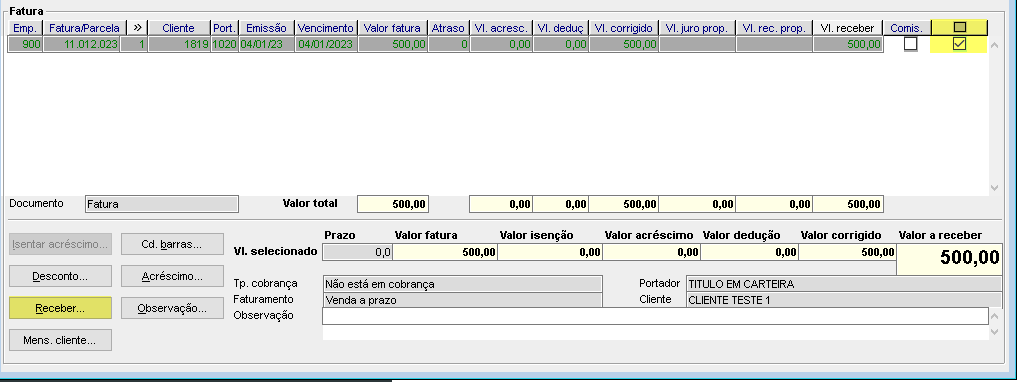Screen dimensions: 1017x382
Task: Click the >> column header
Action: pyautogui.click(x=138, y=28)
